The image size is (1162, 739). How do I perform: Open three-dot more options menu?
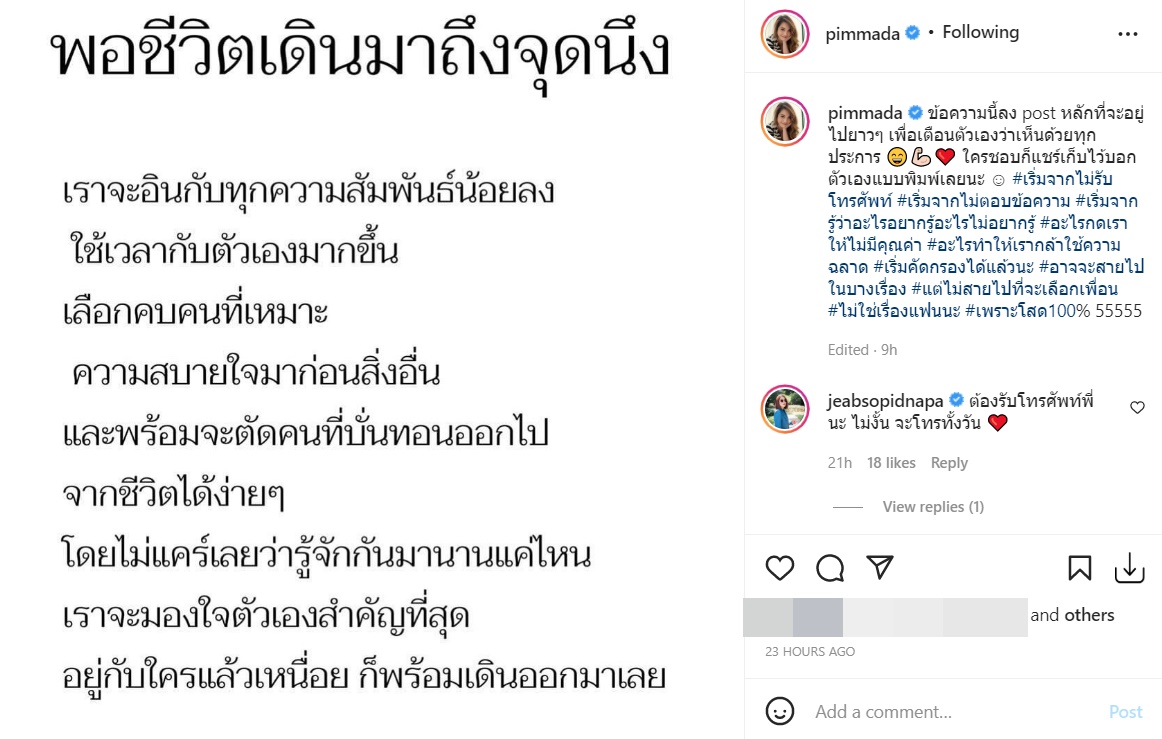1127,34
